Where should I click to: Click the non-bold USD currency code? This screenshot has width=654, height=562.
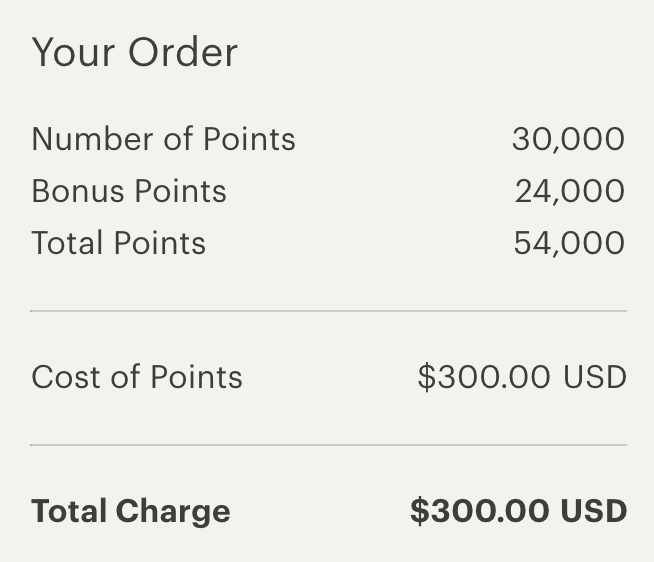coord(595,377)
